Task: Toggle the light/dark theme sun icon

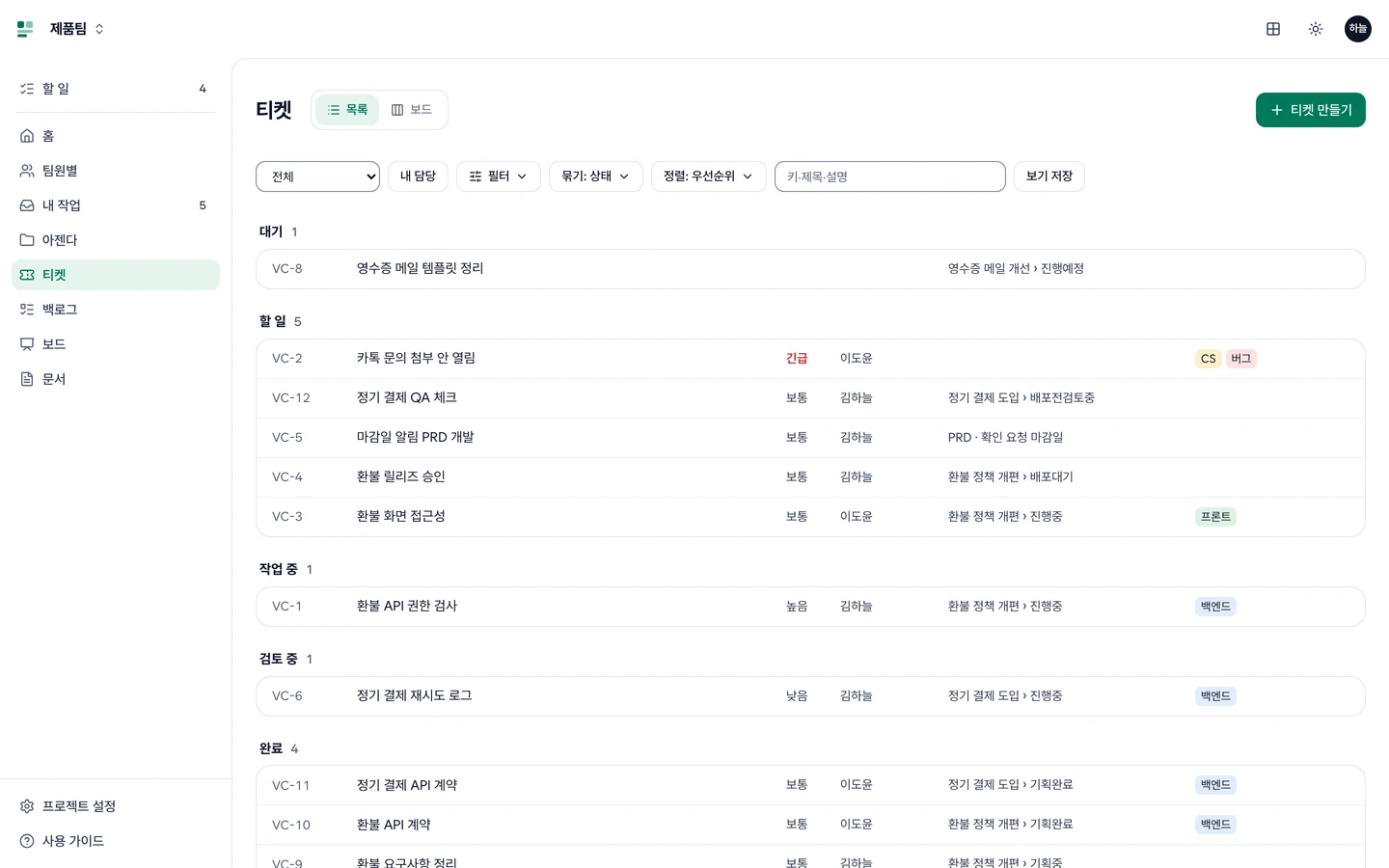Action: (1316, 29)
